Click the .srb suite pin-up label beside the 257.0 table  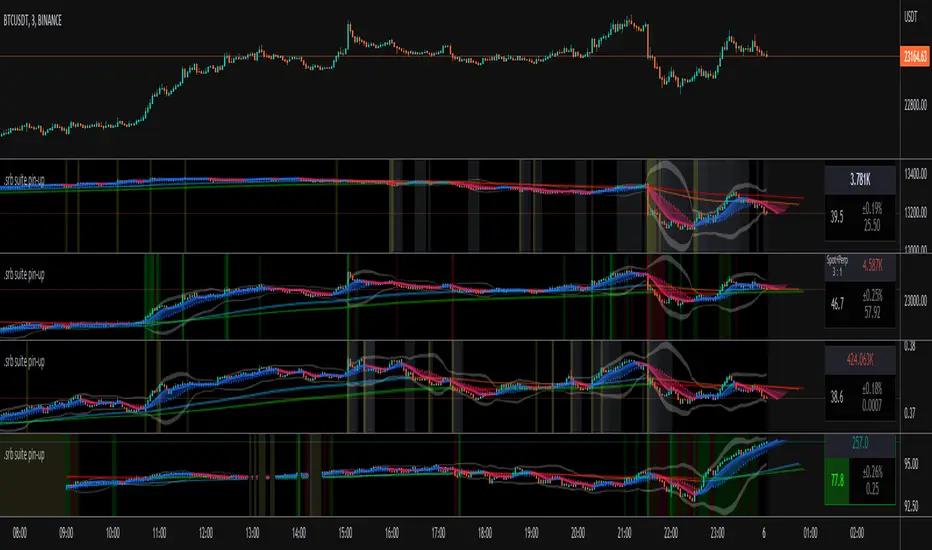click(x=24, y=455)
